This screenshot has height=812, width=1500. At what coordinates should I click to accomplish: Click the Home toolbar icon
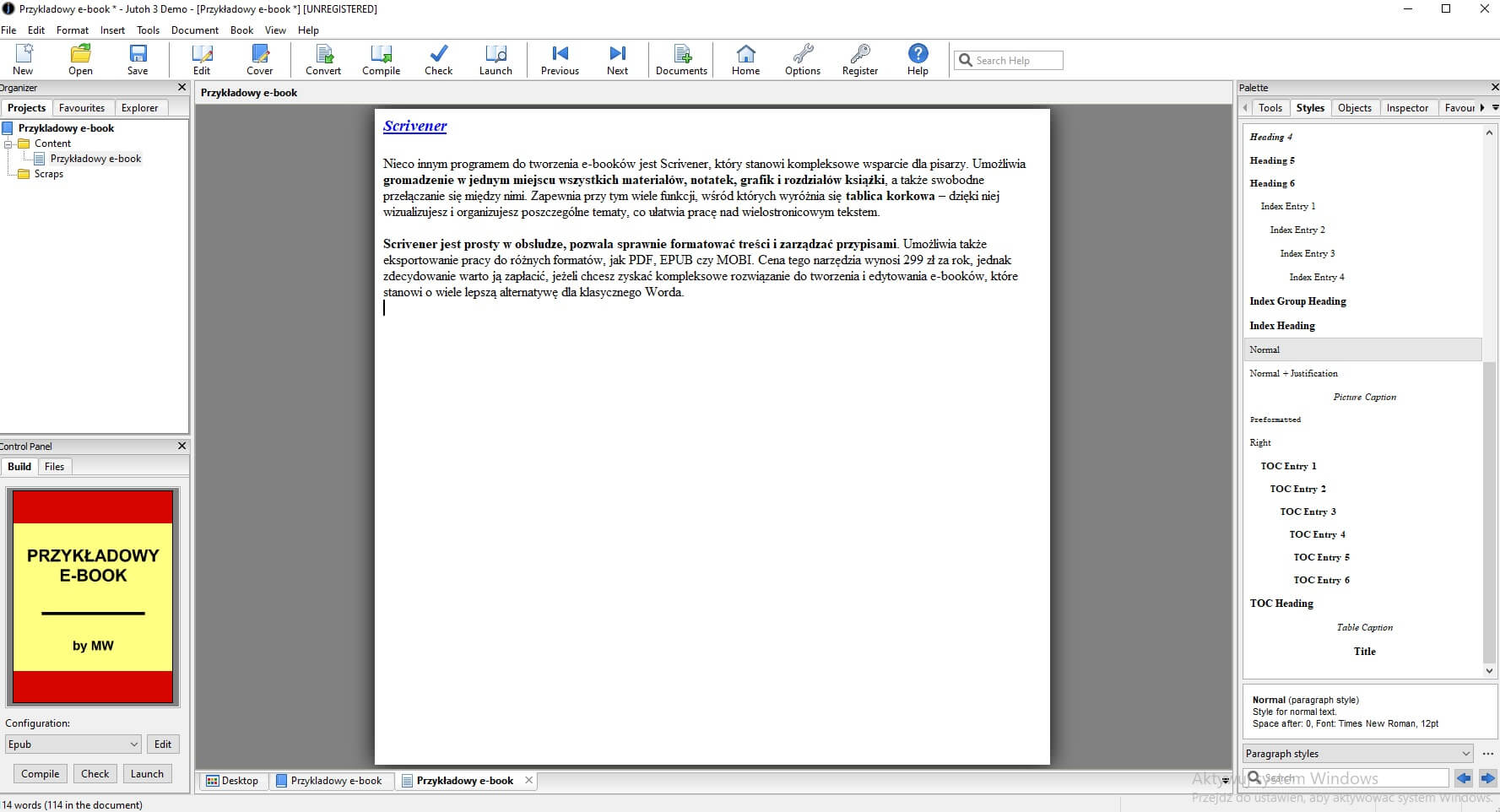(x=746, y=60)
